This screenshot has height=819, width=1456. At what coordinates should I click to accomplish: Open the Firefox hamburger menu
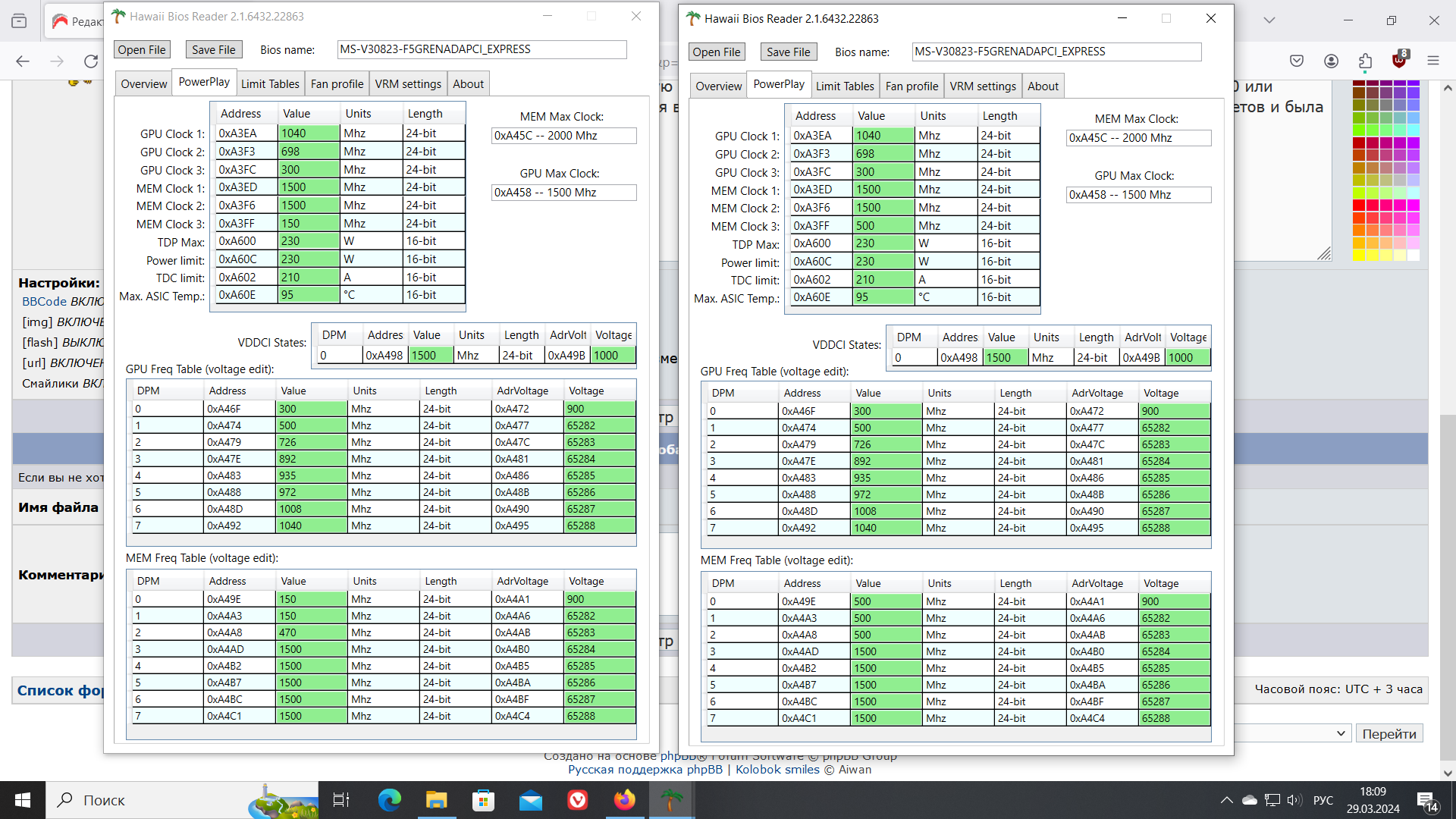click(x=1432, y=61)
